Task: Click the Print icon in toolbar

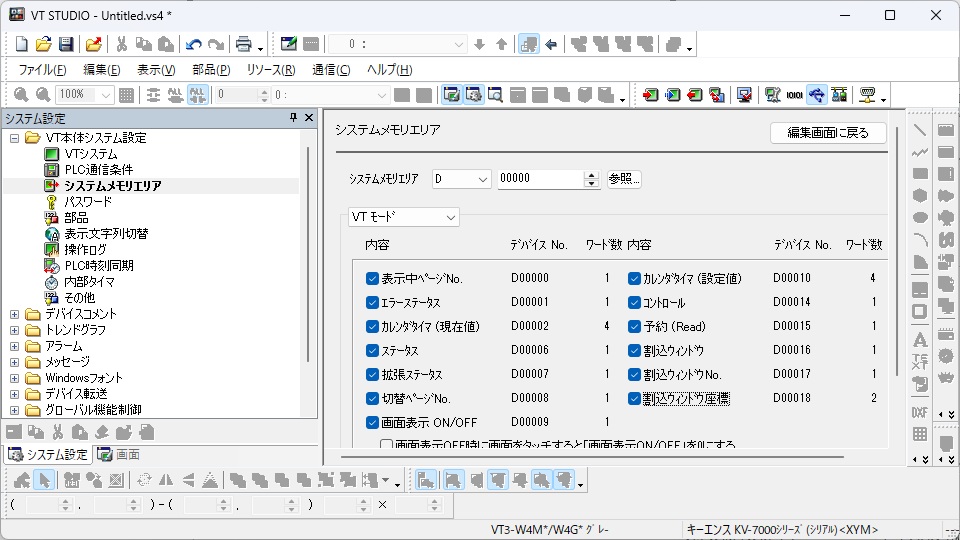Action: pyautogui.click(x=243, y=44)
